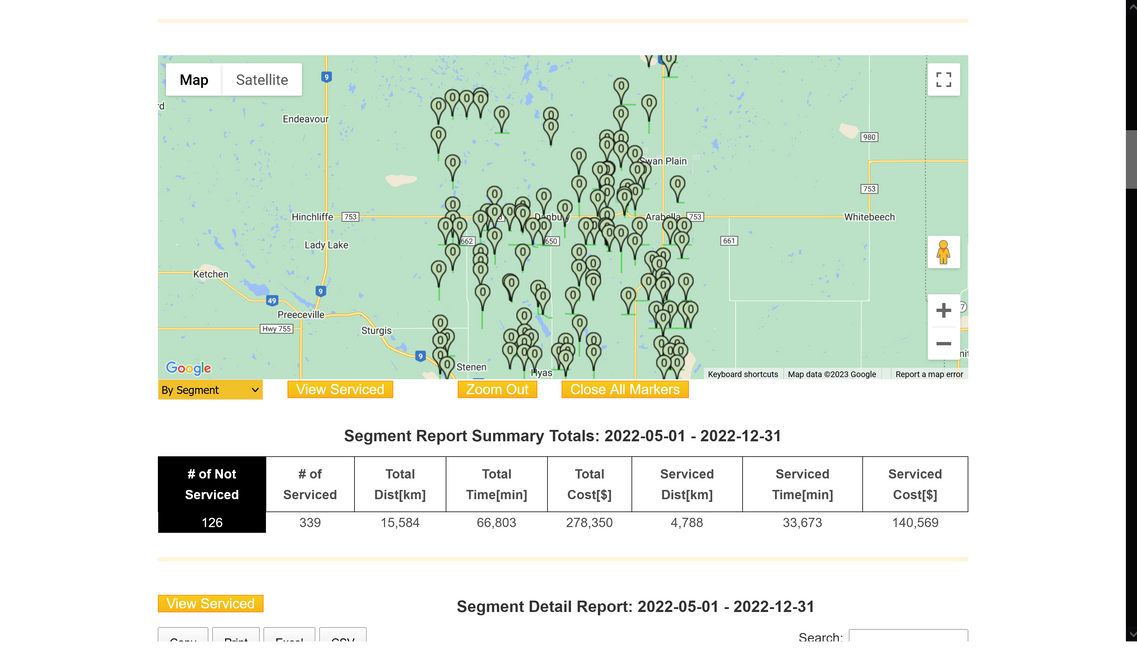The image size is (1137, 648).
Task: Click the Highway 661 road shield
Action: click(729, 241)
